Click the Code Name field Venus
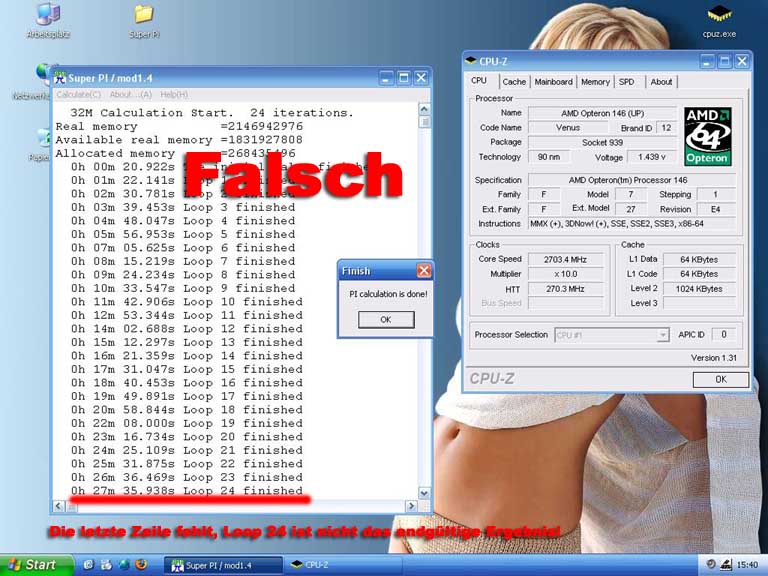This screenshot has height=576, width=768. pos(568,127)
